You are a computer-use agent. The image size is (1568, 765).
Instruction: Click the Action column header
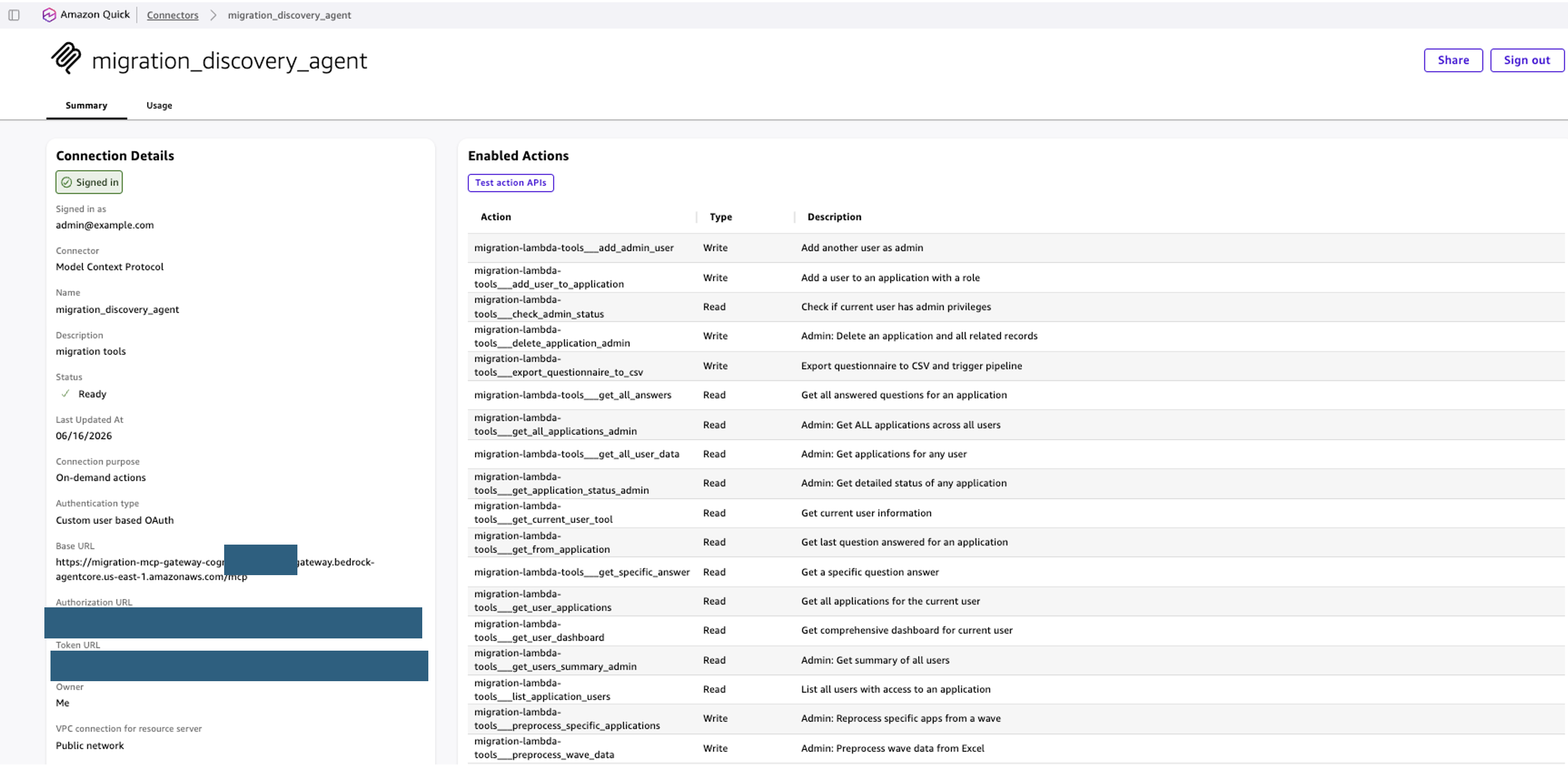tap(496, 217)
